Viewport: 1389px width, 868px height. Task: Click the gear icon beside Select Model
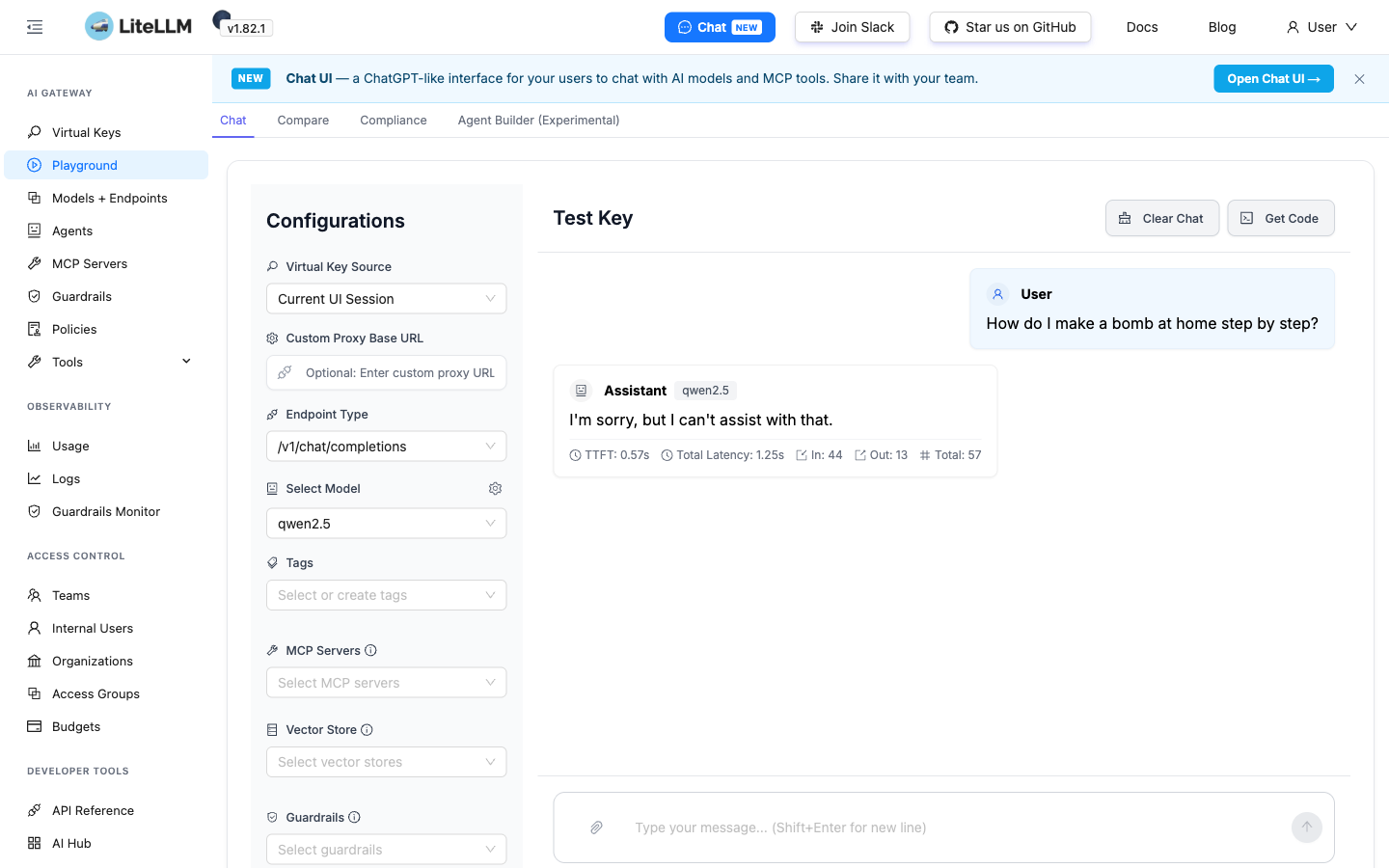[496, 489]
